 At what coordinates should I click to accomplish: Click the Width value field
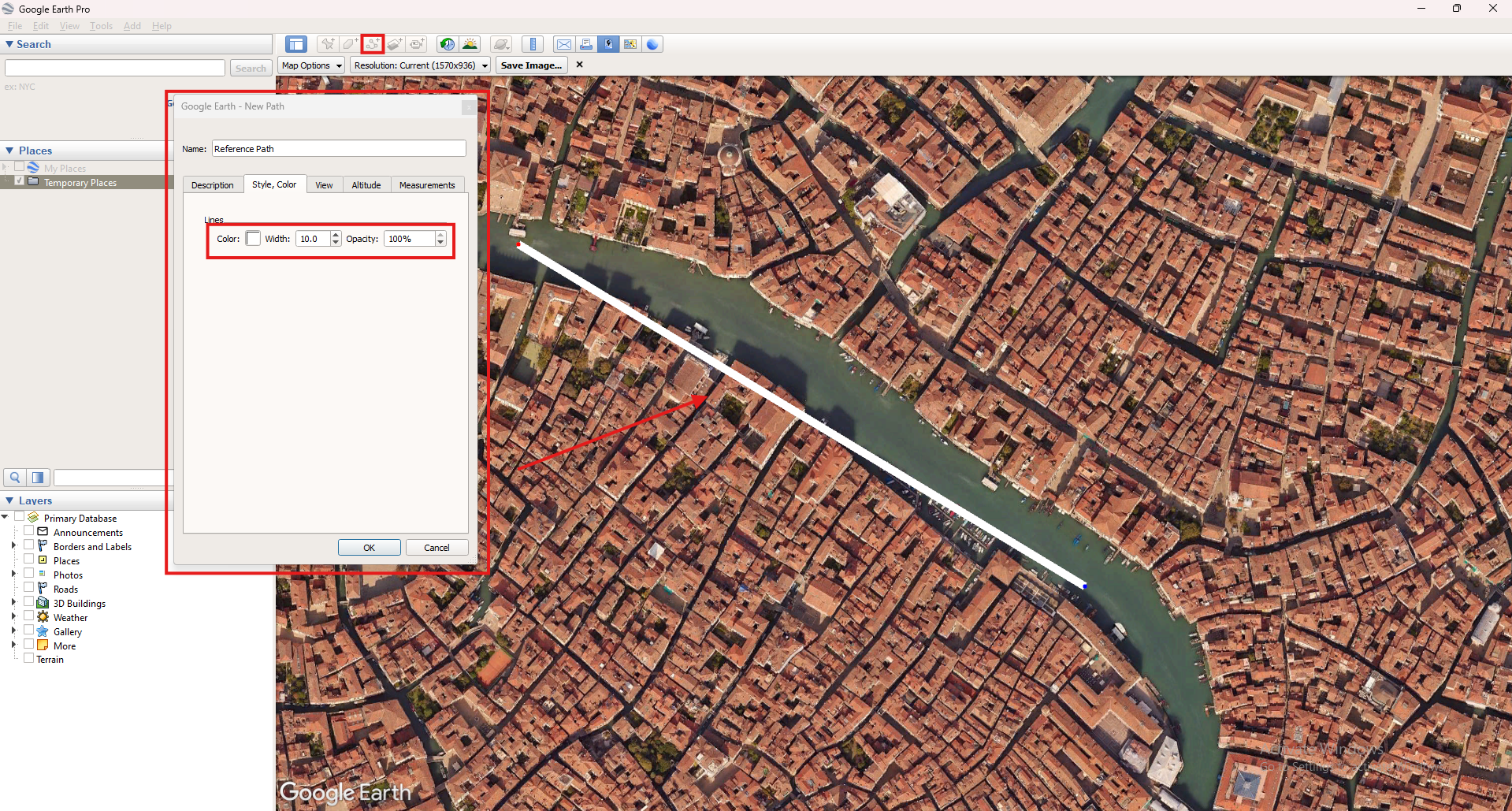(313, 239)
